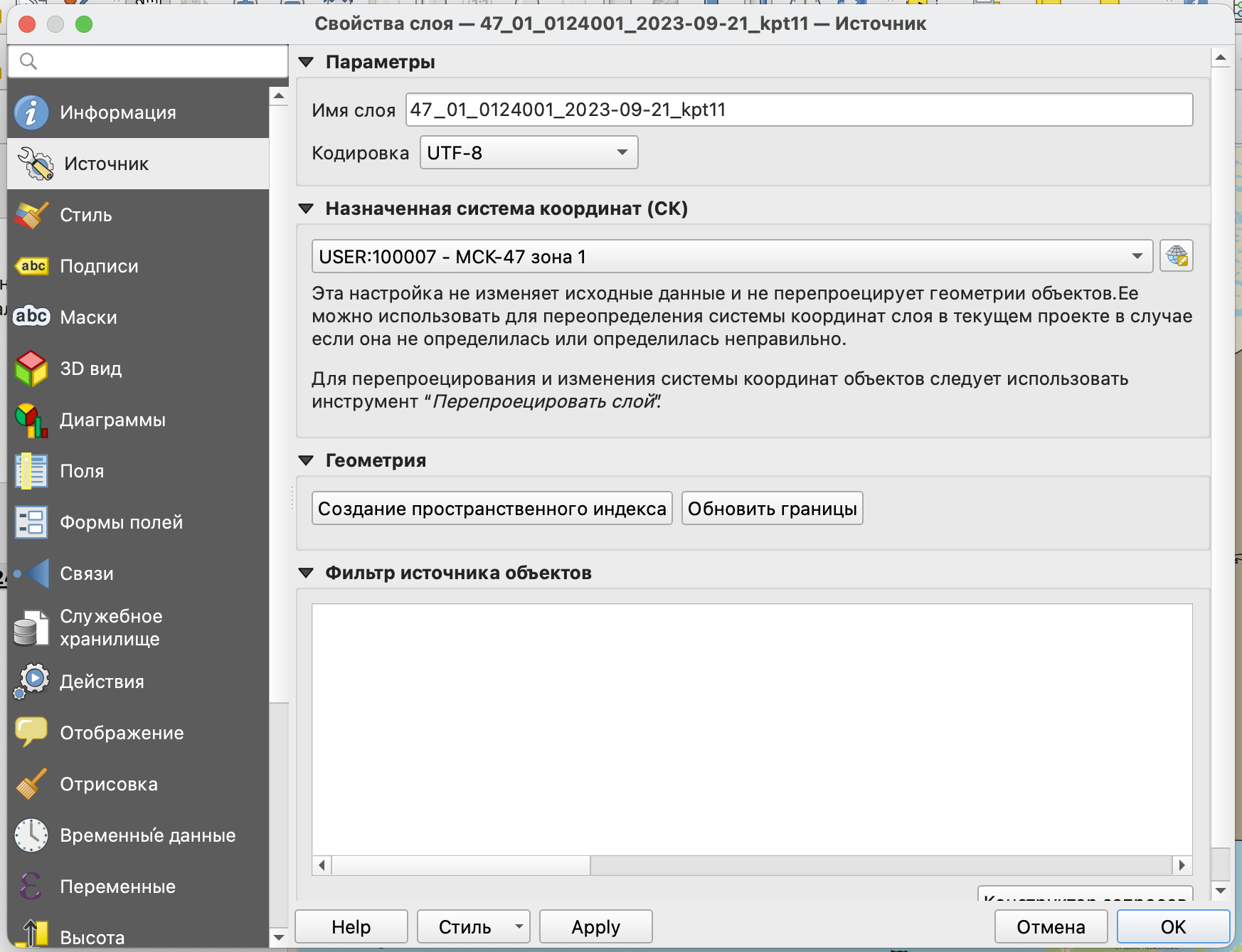
Task: Collapse the Фильтр источника объектов section
Action: (x=307, y=573)
